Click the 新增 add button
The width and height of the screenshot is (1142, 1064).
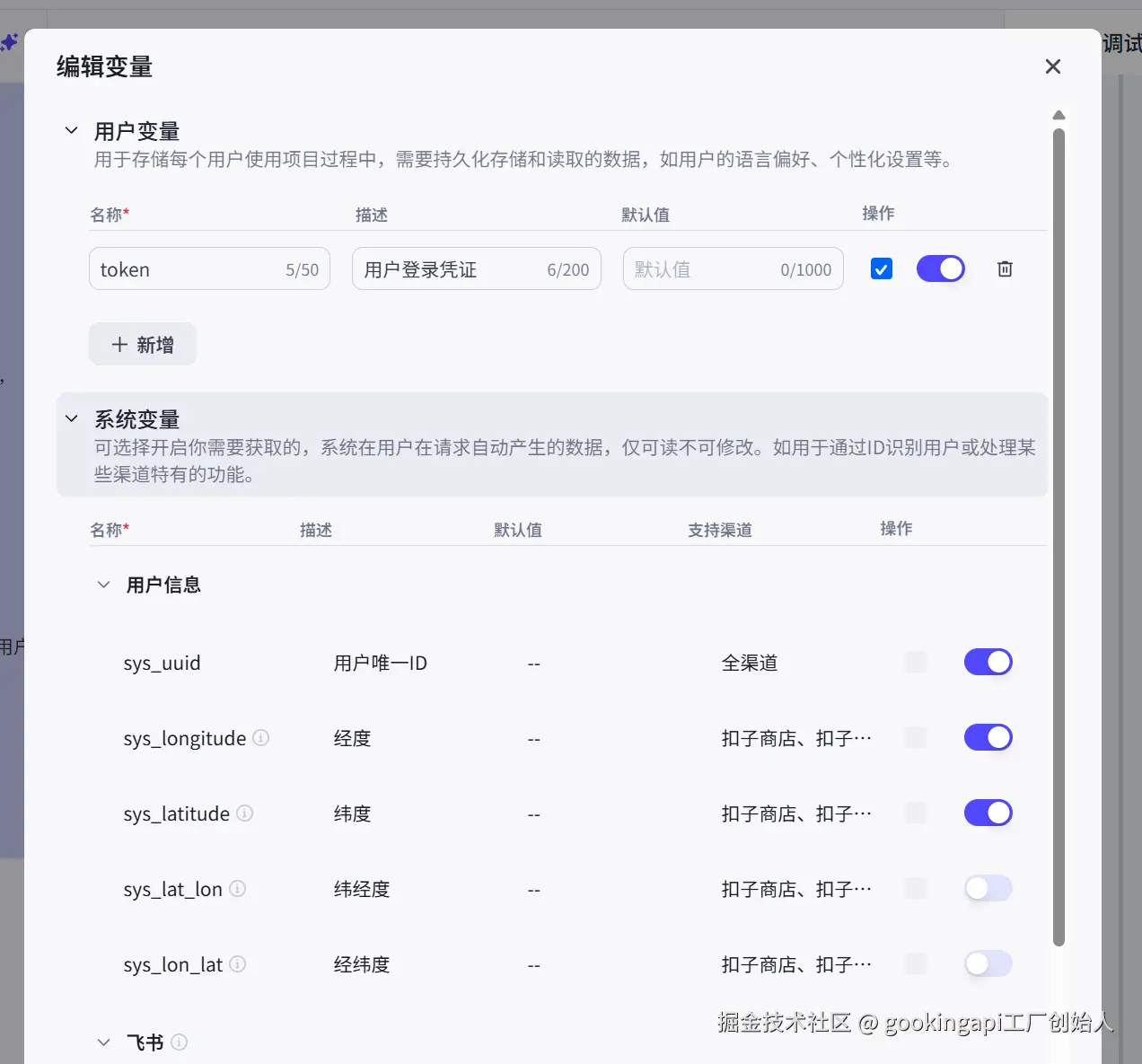[x=142, y=344]
